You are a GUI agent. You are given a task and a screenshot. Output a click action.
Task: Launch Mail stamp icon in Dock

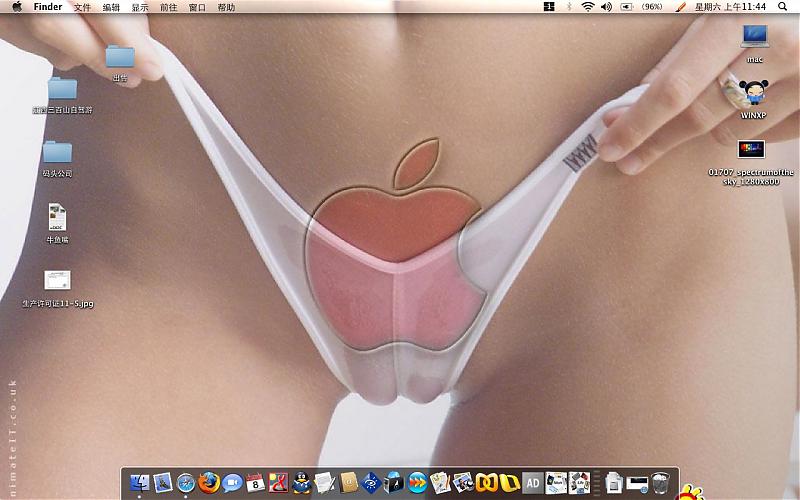[163, 483]
